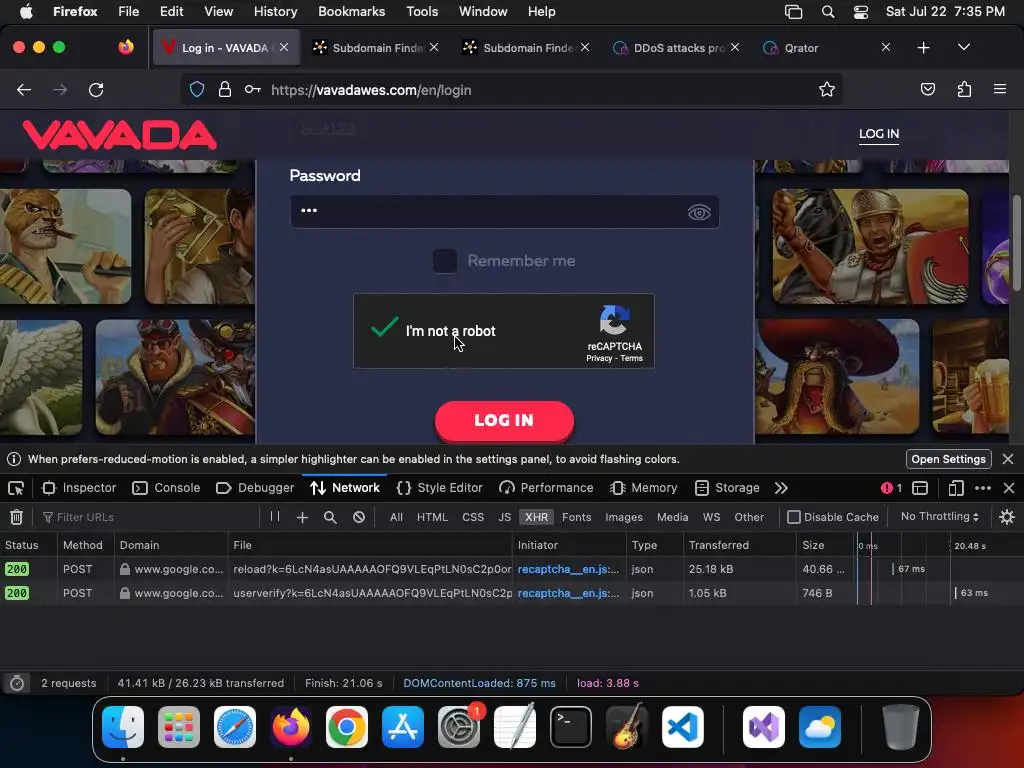
Task: Switch to Performance devtools tab
Action: pos(546,488)
